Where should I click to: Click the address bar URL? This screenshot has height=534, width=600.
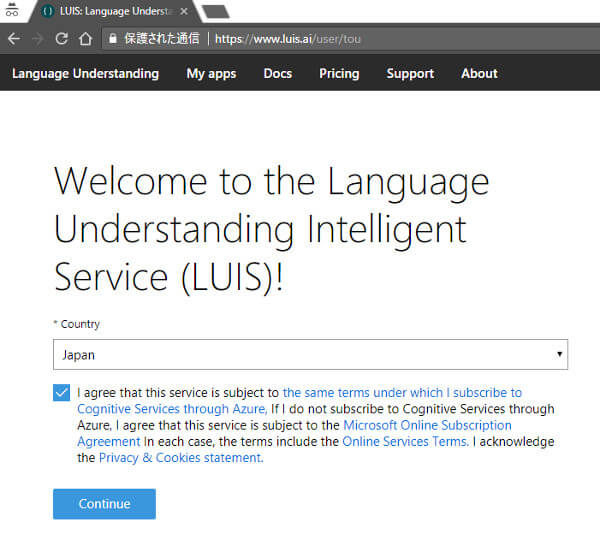click(x=288, y=39)
